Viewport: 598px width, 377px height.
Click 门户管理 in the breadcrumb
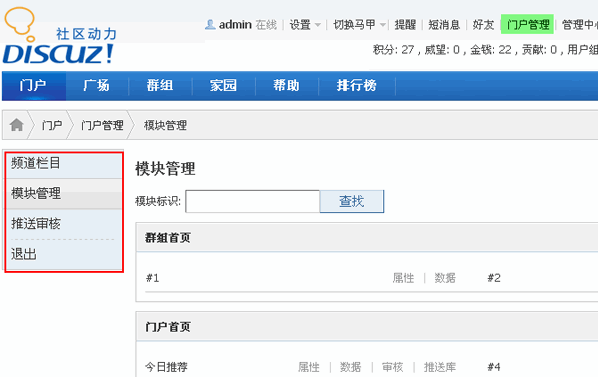pyautogui.click(x=102, y=125)
